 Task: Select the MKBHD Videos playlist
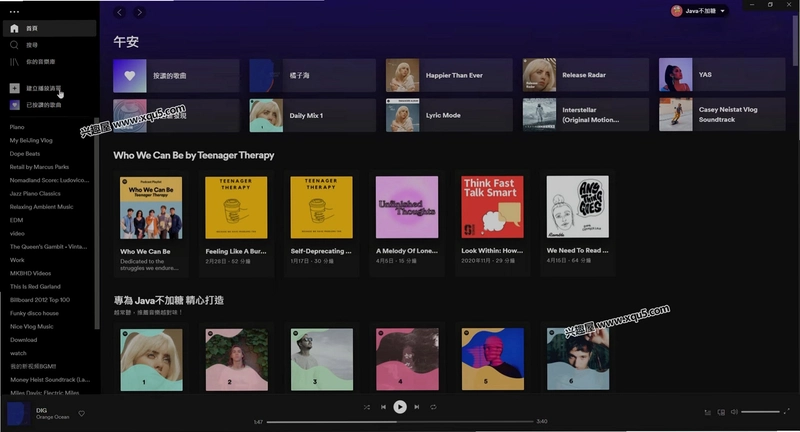31,273
